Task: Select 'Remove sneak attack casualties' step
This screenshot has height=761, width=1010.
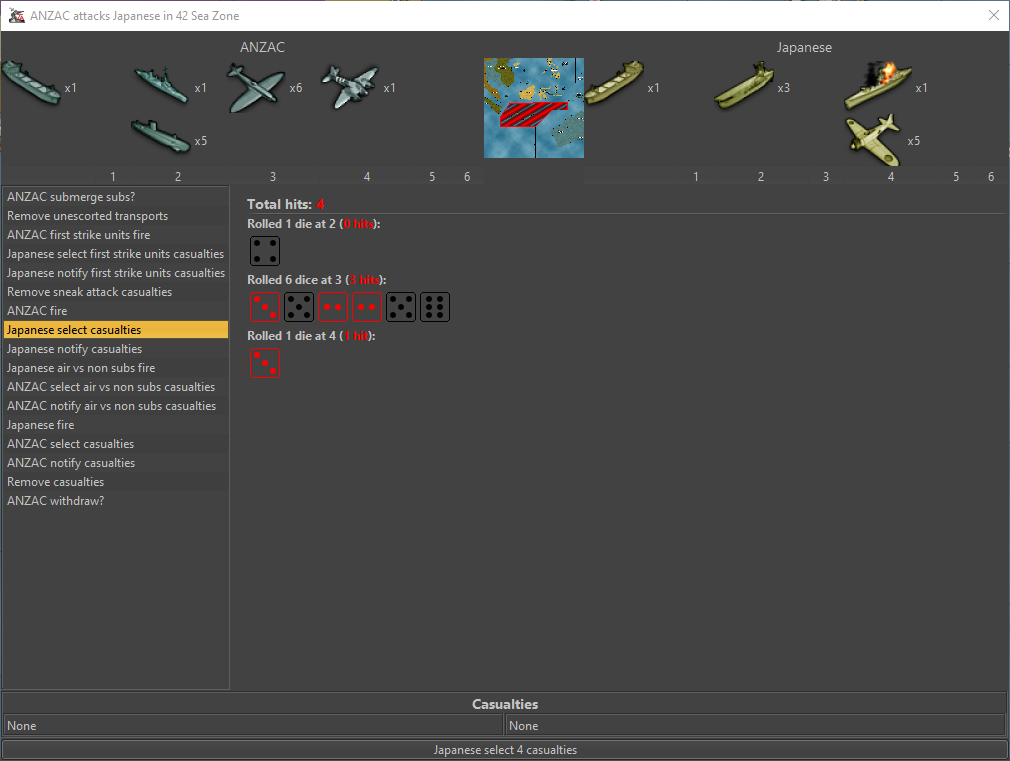Action: [x=116, y=292]
